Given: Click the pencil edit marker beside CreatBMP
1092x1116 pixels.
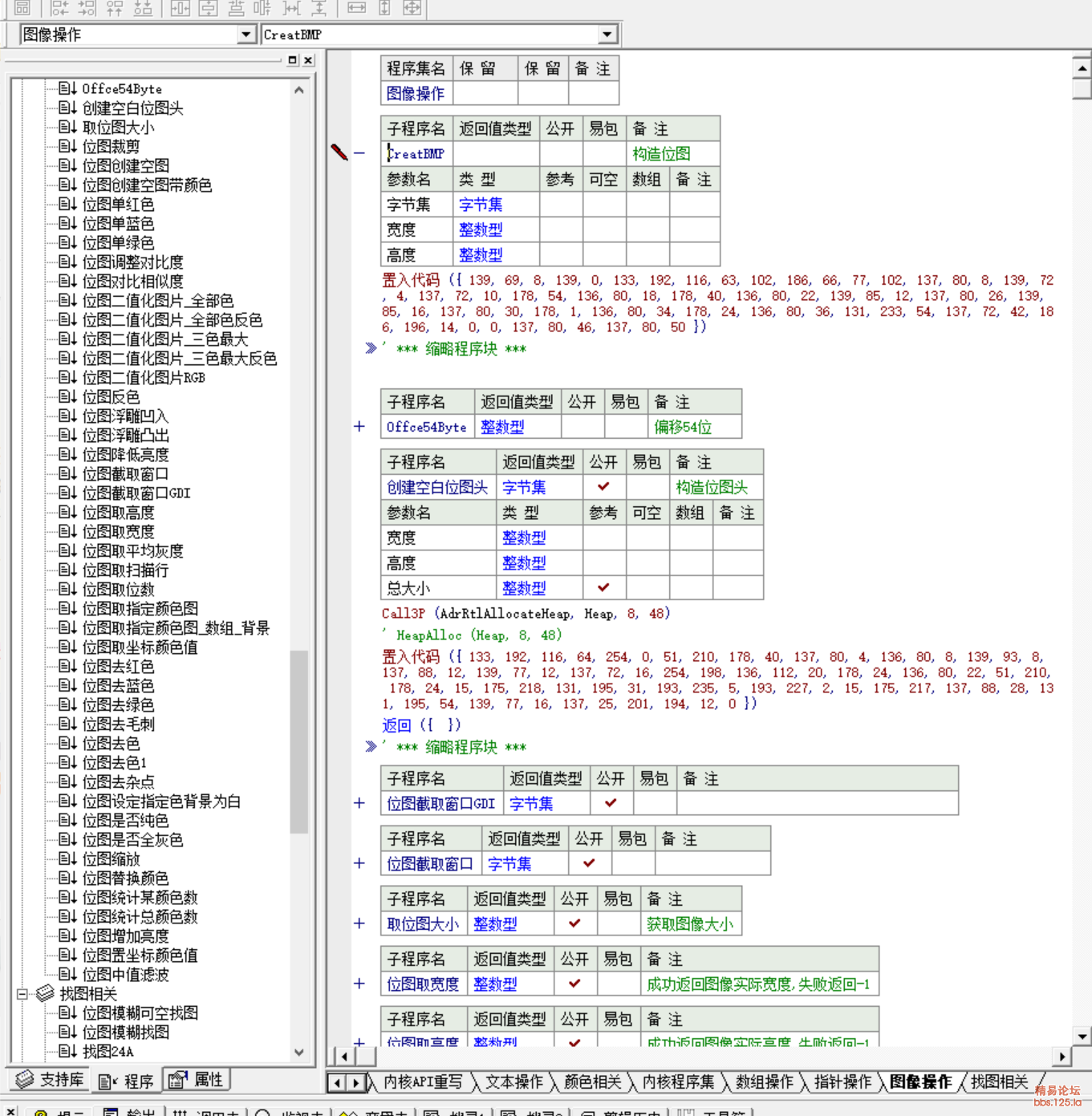Looking at the screenshot, I should point(339,152).
